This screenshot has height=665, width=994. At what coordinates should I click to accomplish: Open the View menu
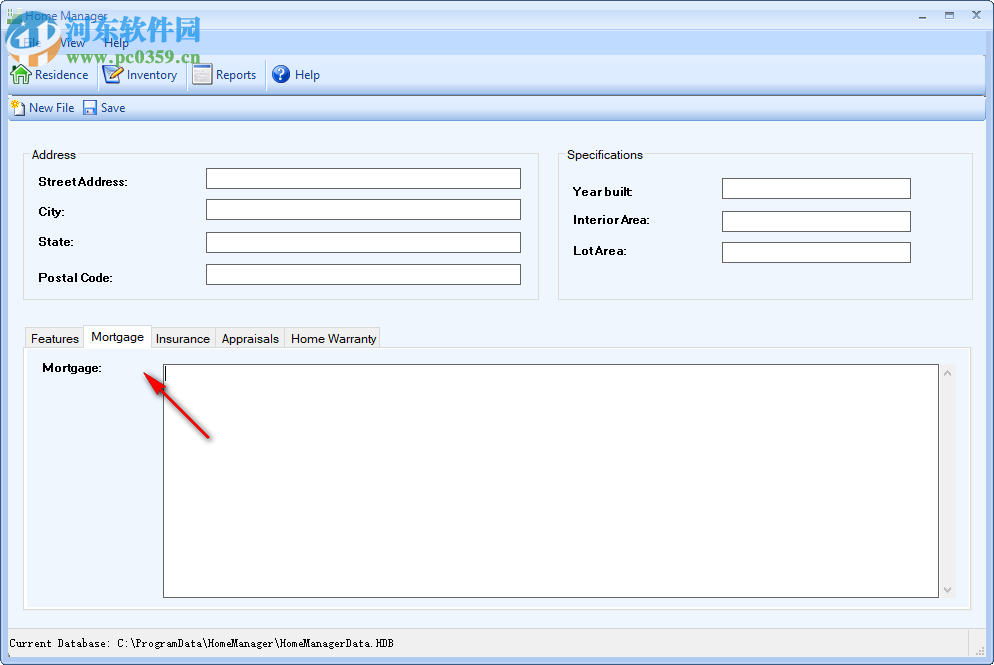[71, 42]
